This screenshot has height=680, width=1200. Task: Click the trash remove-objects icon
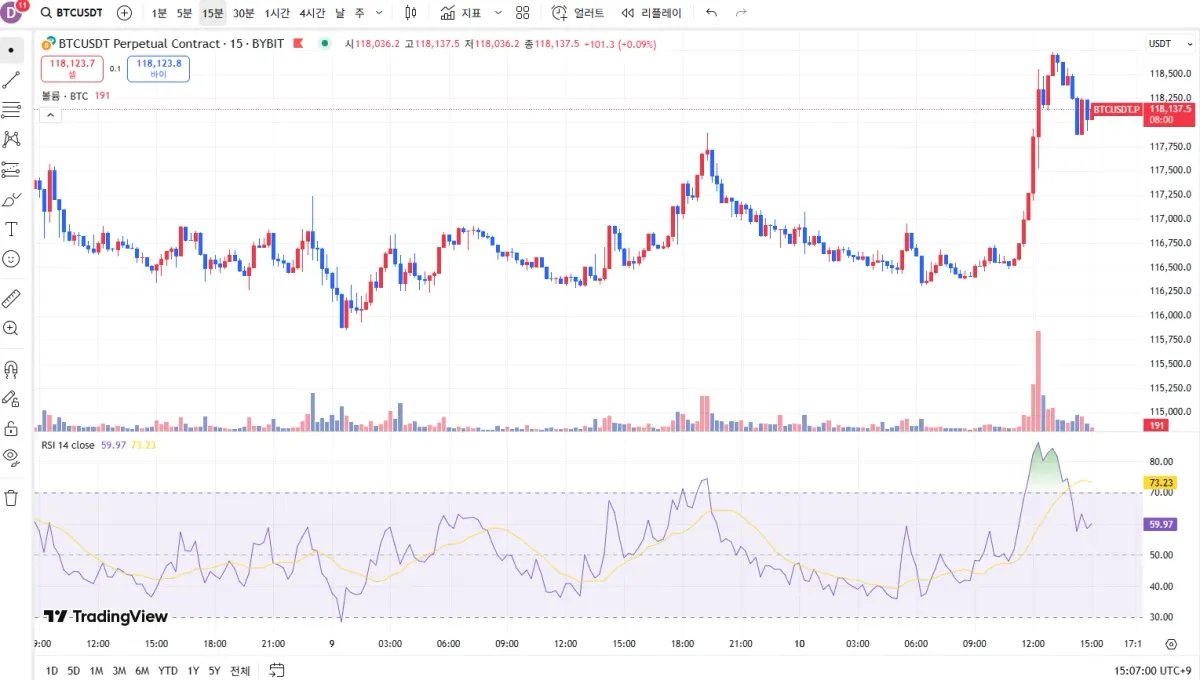[11, 498]
